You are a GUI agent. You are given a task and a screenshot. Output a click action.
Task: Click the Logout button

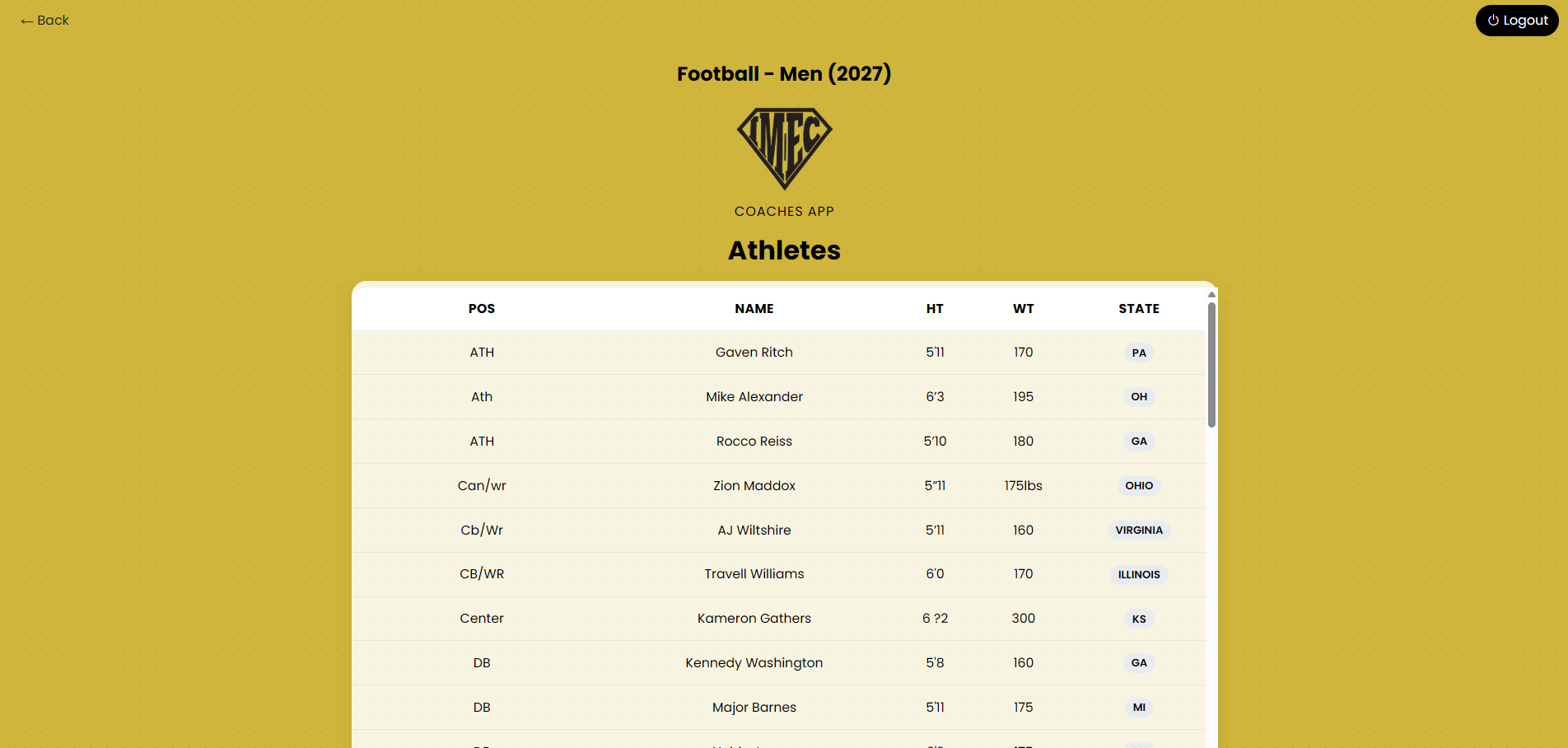[x=1516, y=20]
